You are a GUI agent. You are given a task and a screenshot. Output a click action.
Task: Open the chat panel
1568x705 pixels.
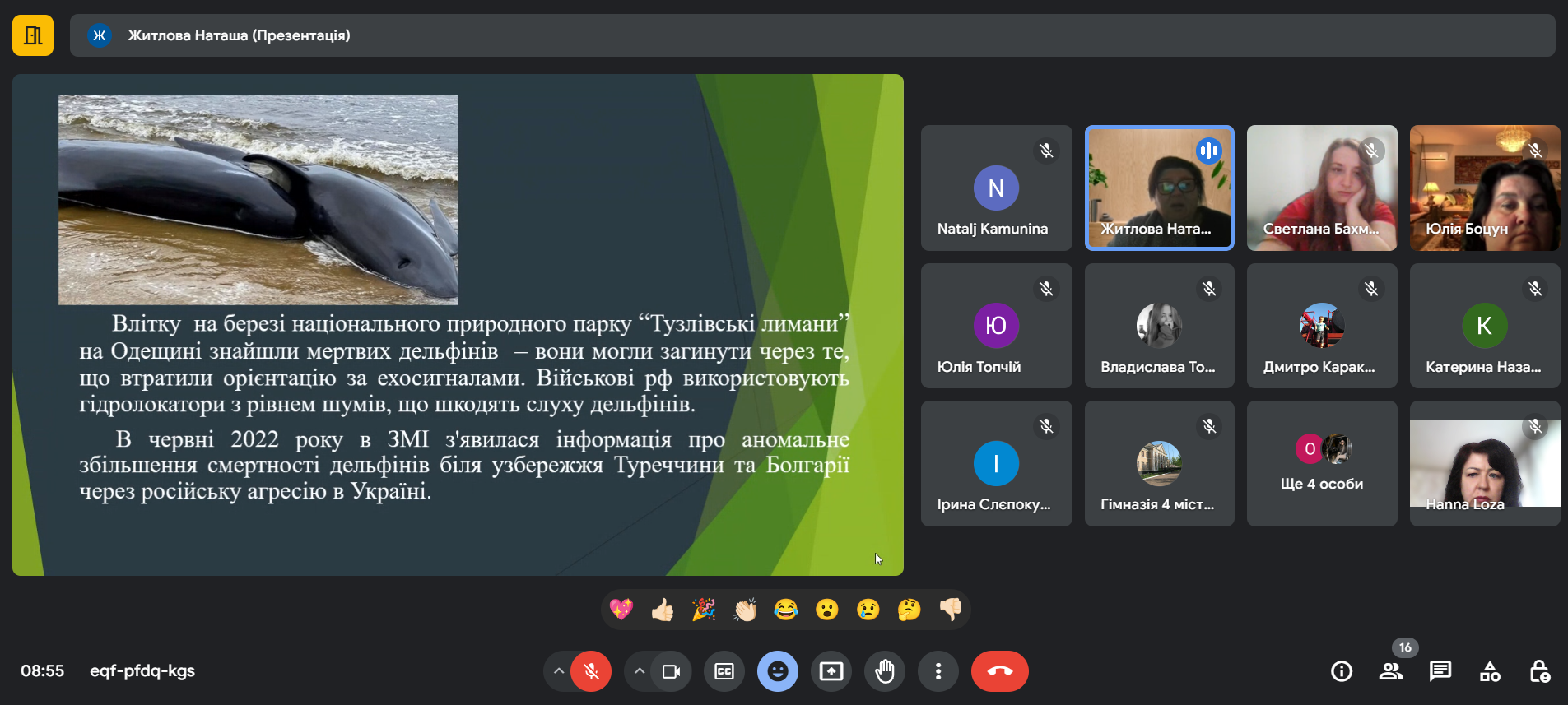tap(1440, 671)
